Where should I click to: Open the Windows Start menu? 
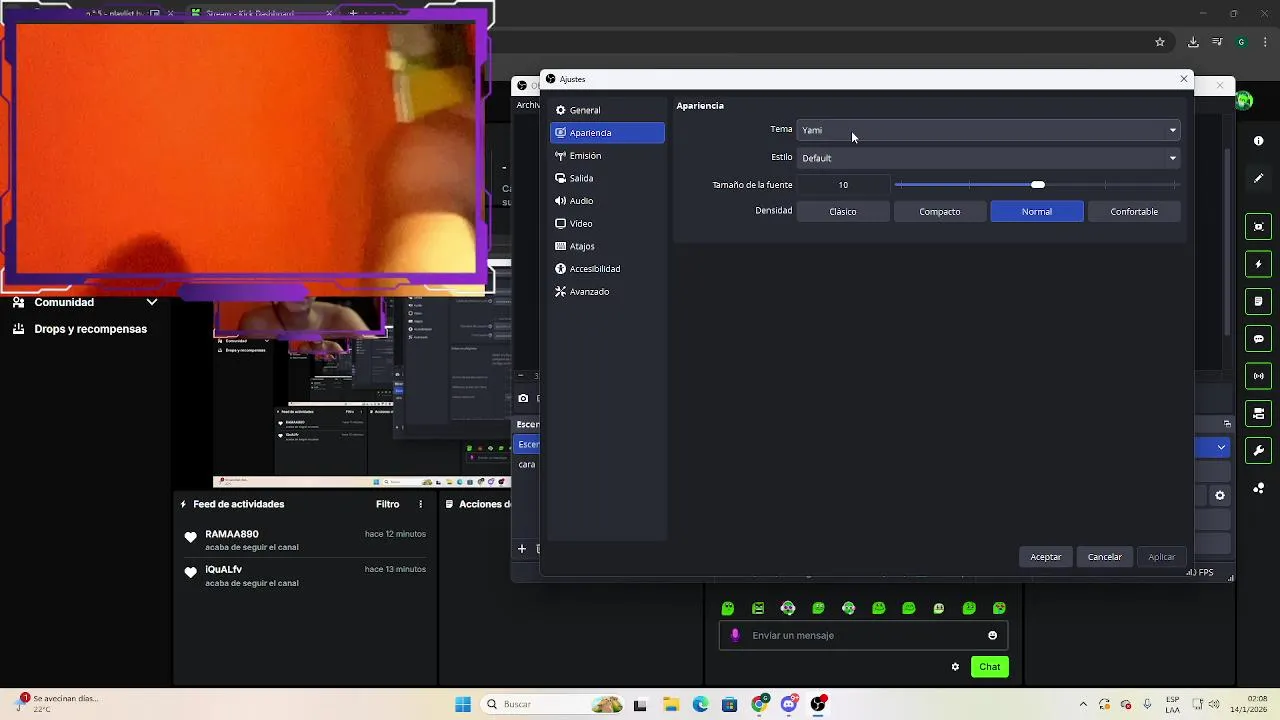(463, 704)
